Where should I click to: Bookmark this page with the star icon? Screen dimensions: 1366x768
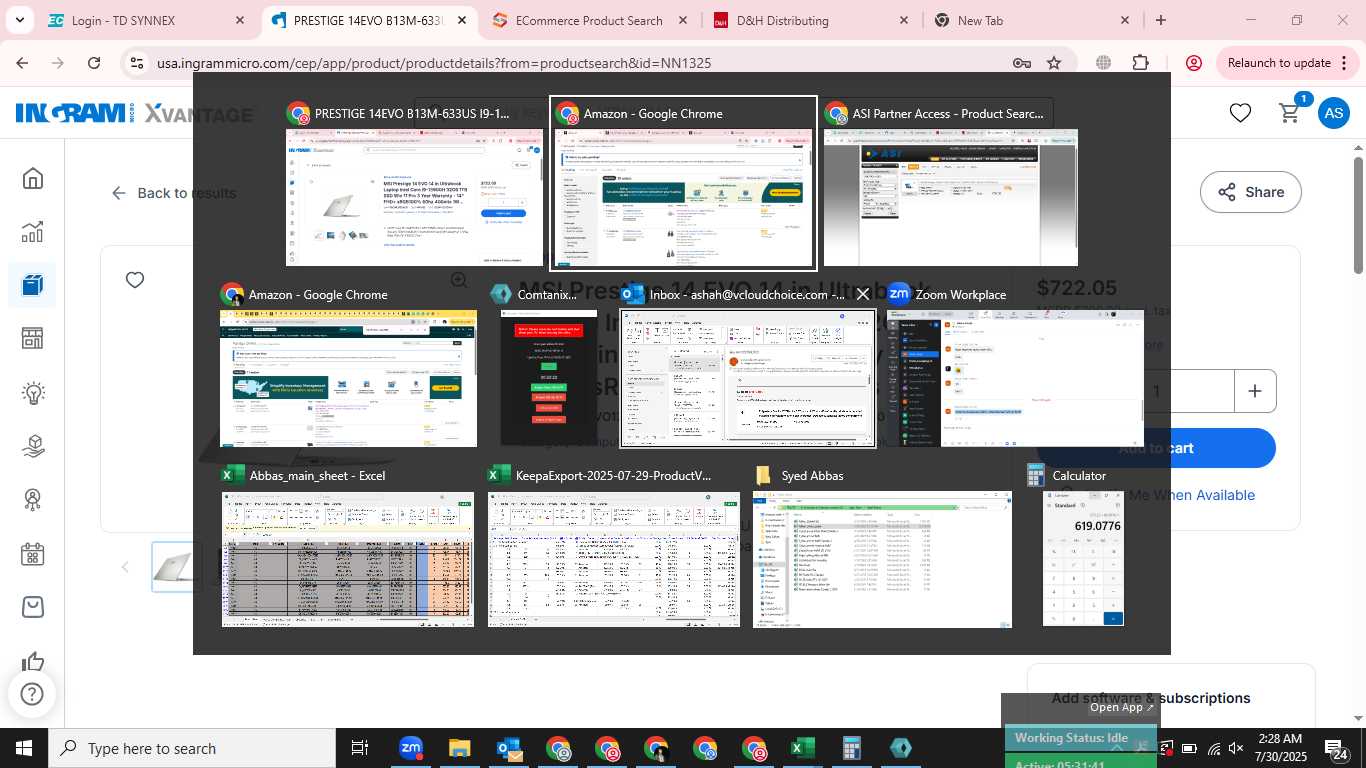point(1054,63)
